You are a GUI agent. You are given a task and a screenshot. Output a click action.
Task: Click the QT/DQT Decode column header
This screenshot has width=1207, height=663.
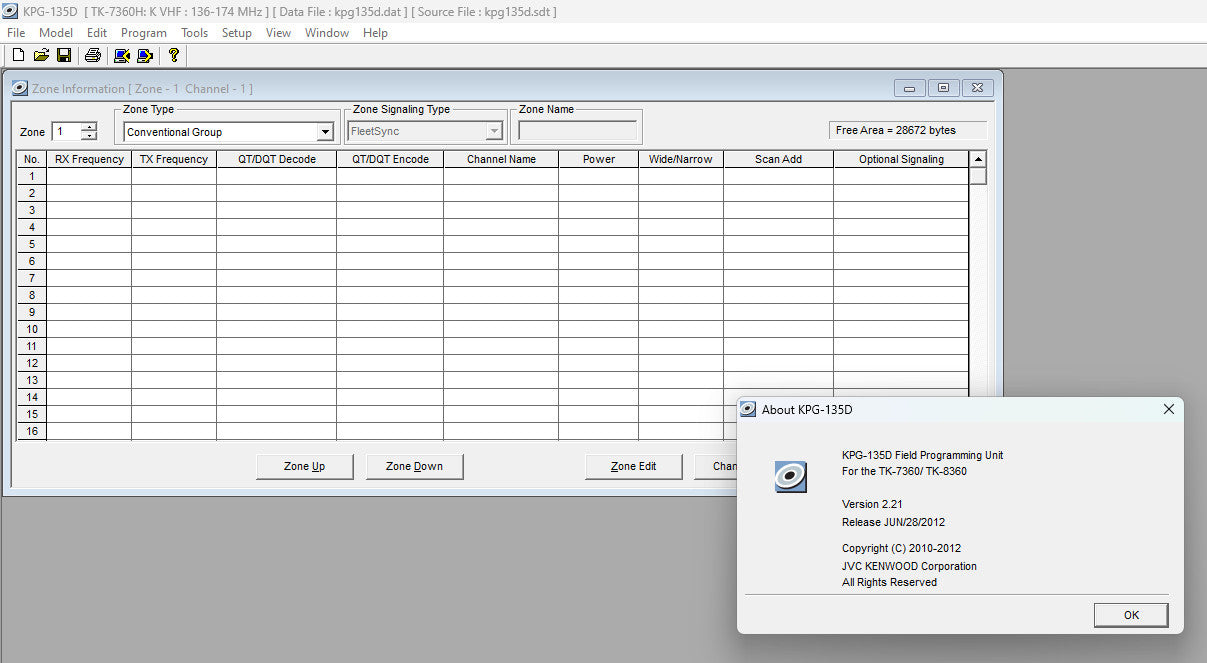coord(277,159)
